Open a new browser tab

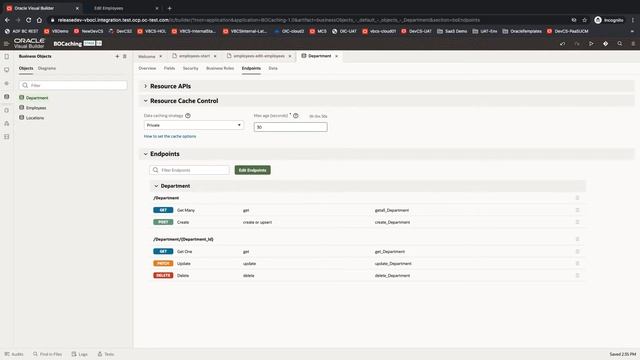169,8
